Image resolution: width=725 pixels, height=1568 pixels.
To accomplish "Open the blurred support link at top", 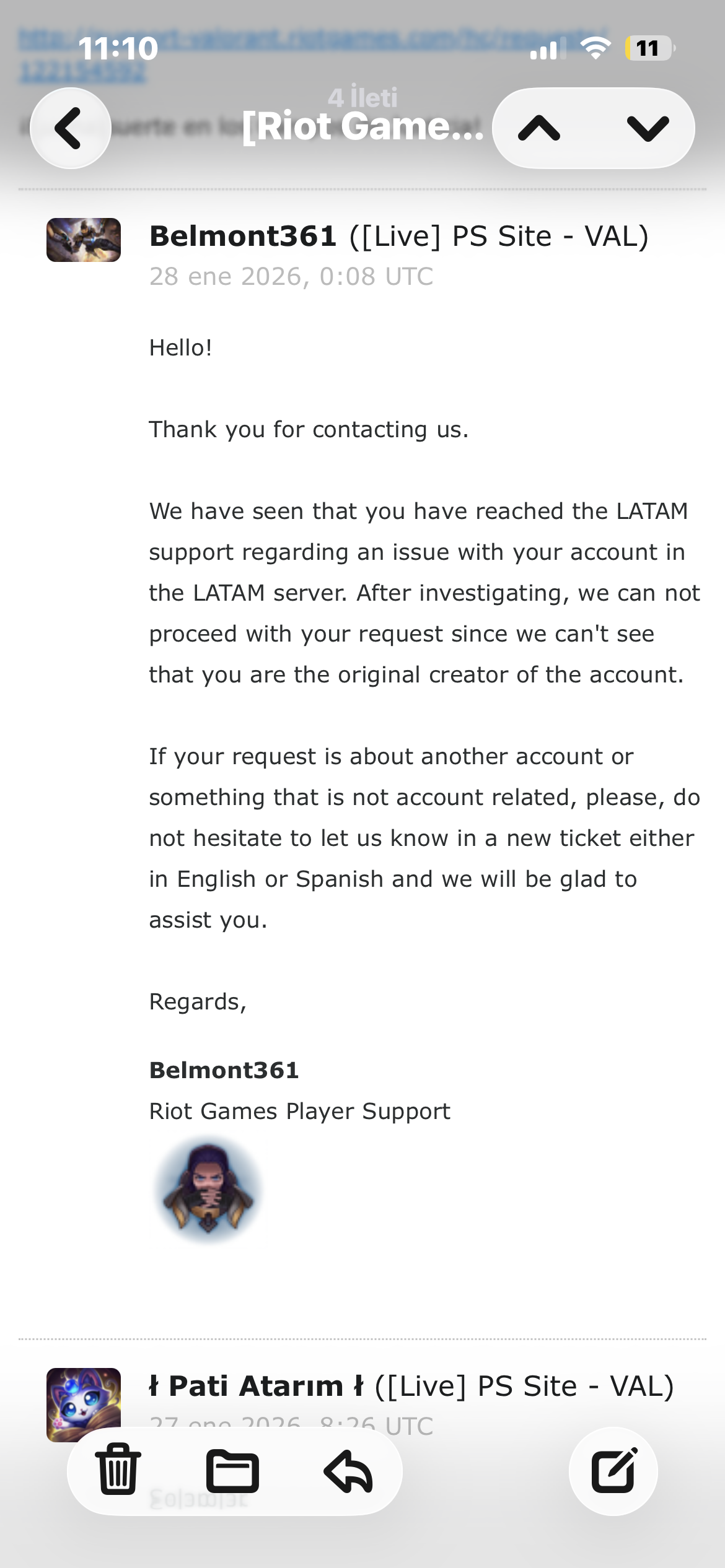I will coord(313,54).
